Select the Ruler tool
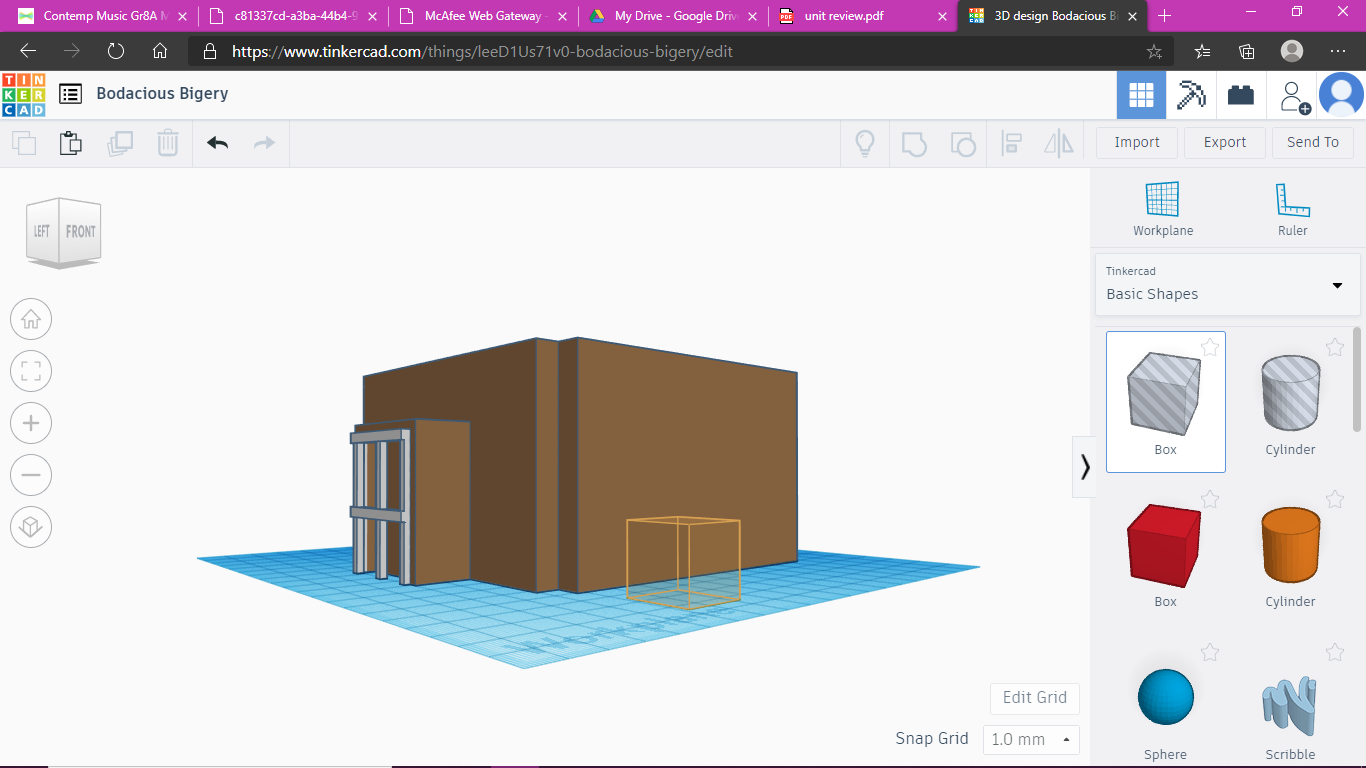1366x768 pixels. [x=1292, y=209]
